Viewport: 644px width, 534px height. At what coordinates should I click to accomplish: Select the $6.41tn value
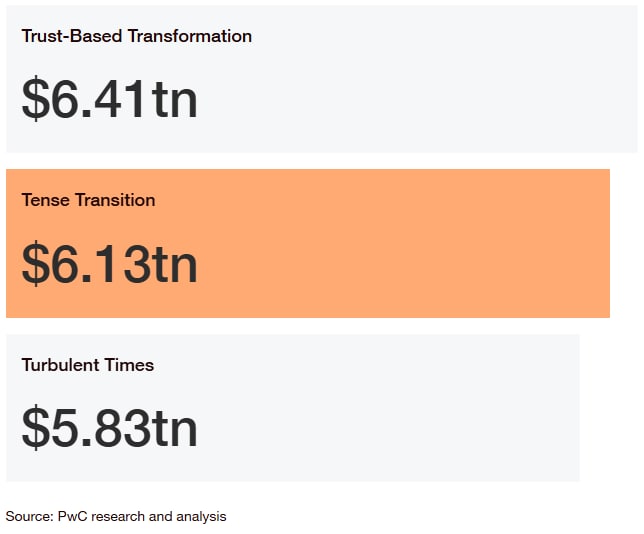coord(110,99)
